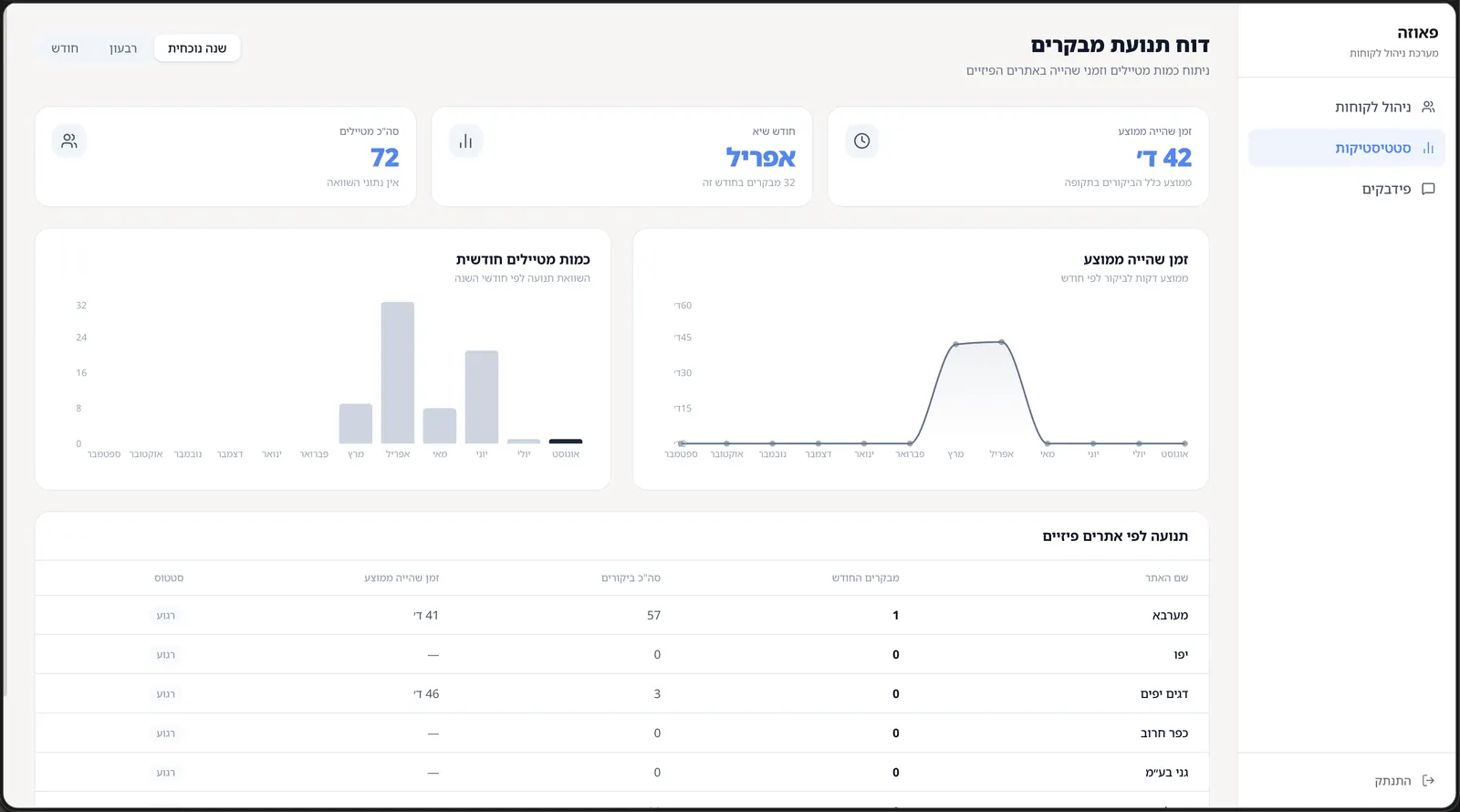Click the תנועה לפי אתרים פיזיים heading
The width and height of the screenshot is (1460, 812).
click(x=1115, y=536)
